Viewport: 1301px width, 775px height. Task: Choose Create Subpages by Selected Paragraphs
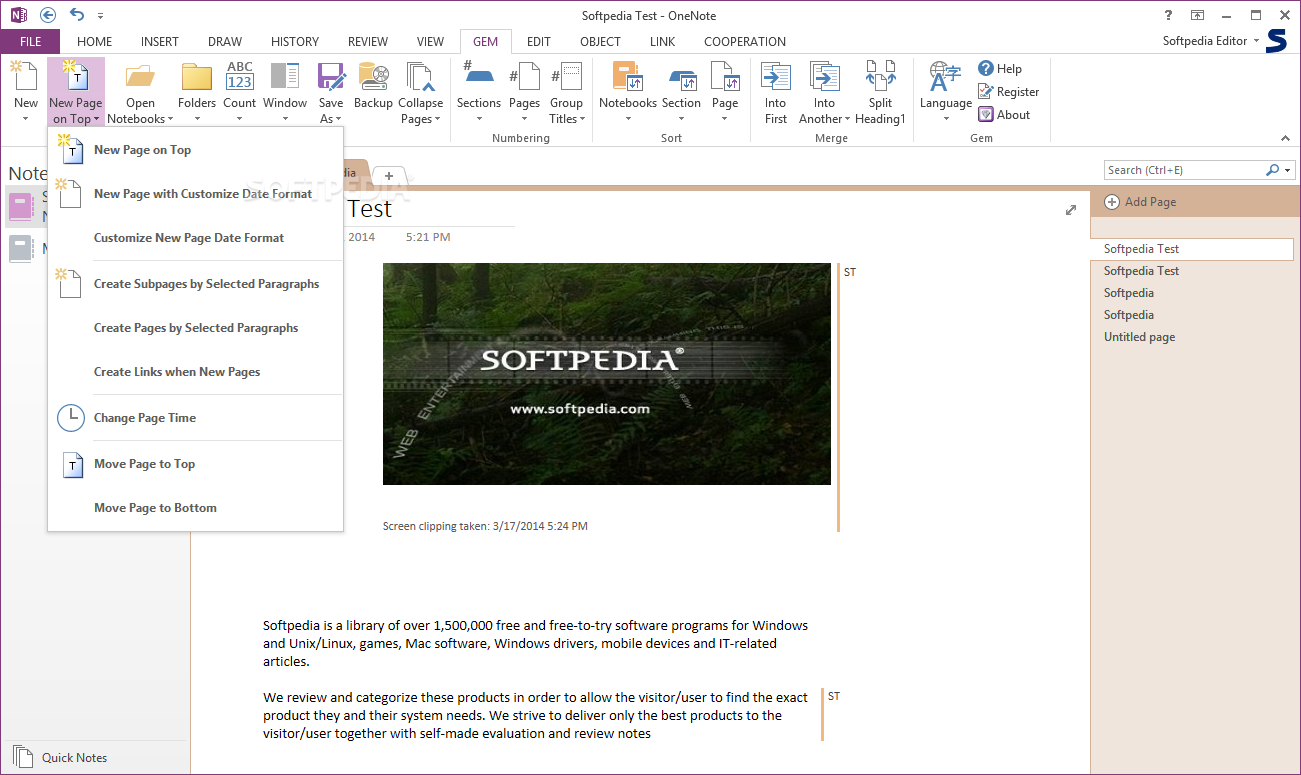(x=196, y=284)
